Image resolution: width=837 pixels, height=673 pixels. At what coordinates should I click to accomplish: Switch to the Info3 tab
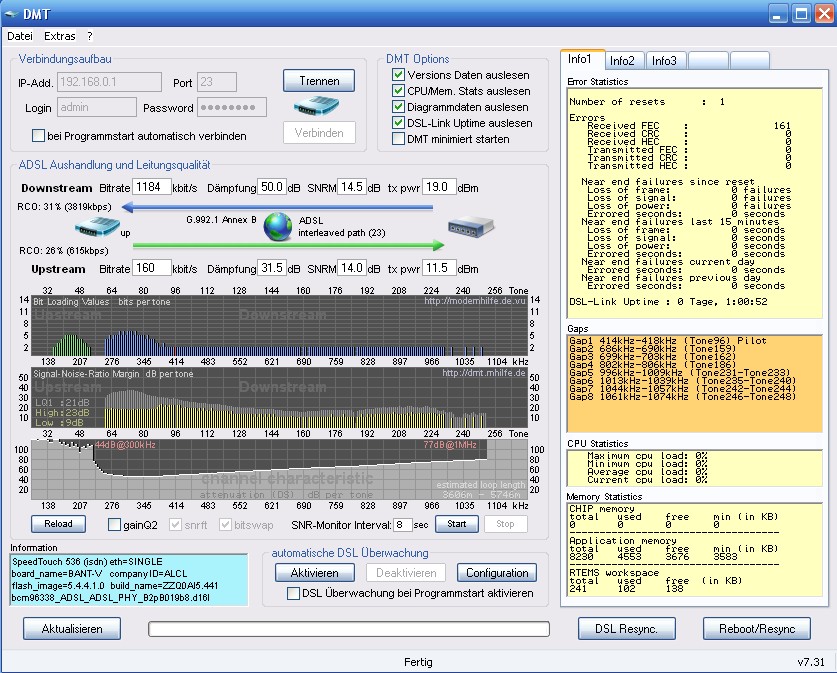[x=665, y=61]
